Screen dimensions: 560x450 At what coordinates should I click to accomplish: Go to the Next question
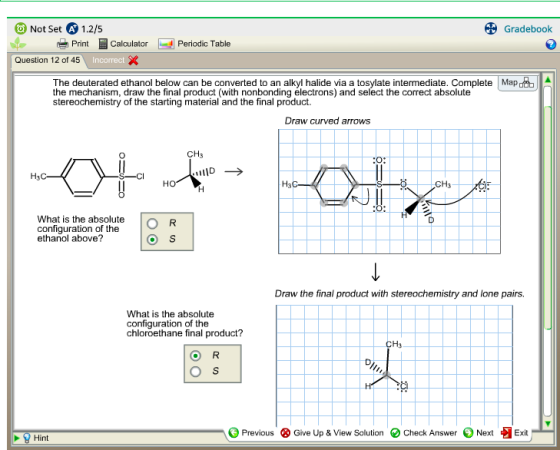(x=479, y=433)
